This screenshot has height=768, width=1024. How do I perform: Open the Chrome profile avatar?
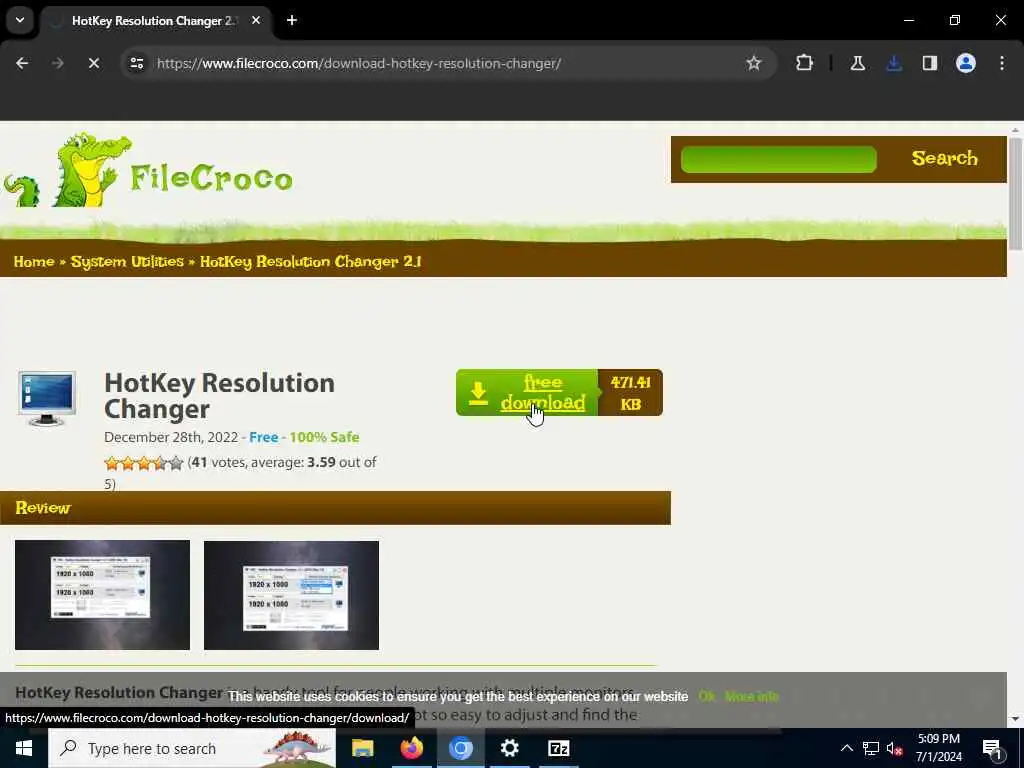[966, 63]
